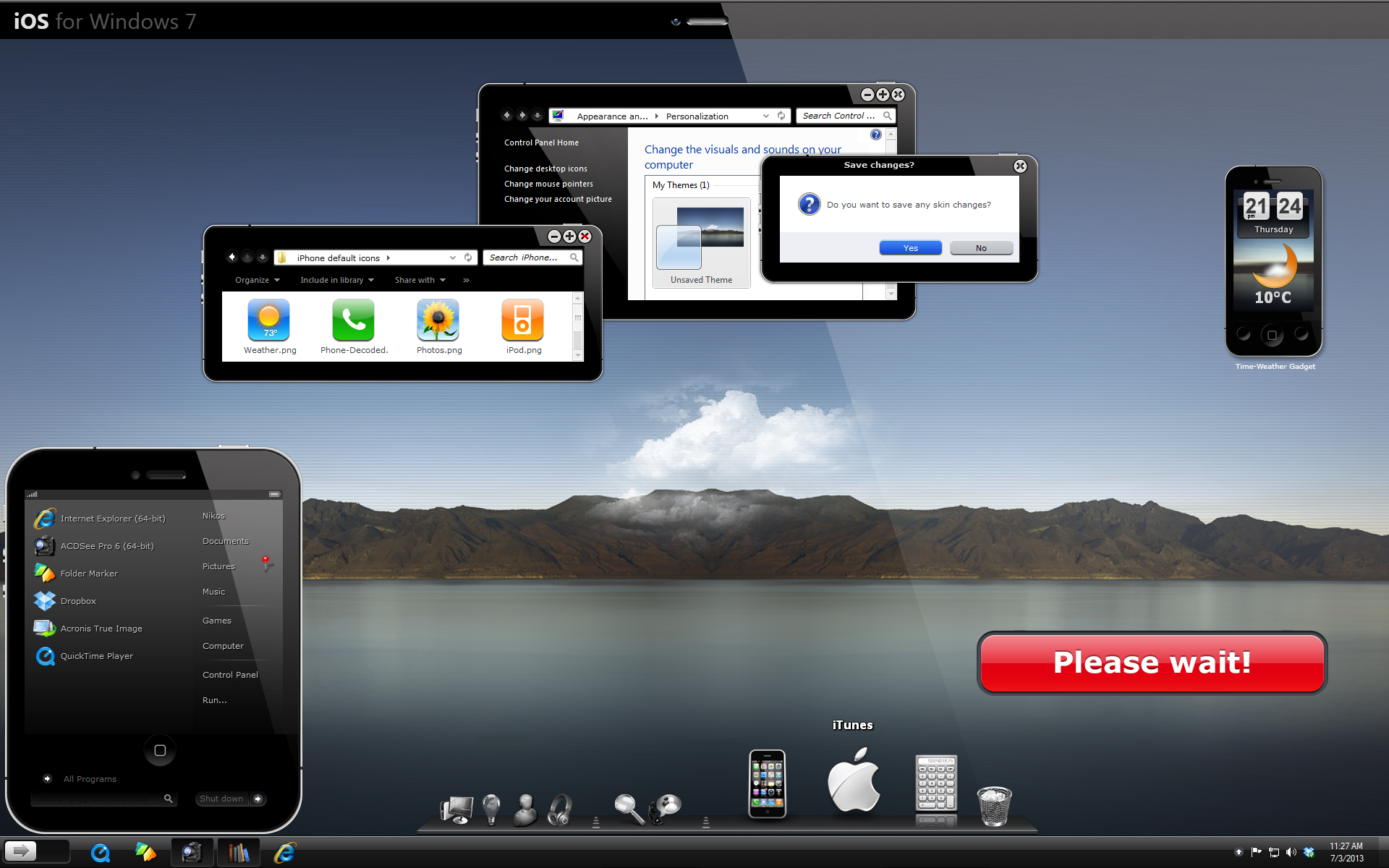
Task: Show more toolbar commands via double chevron
Action: [x=466, y=280]
